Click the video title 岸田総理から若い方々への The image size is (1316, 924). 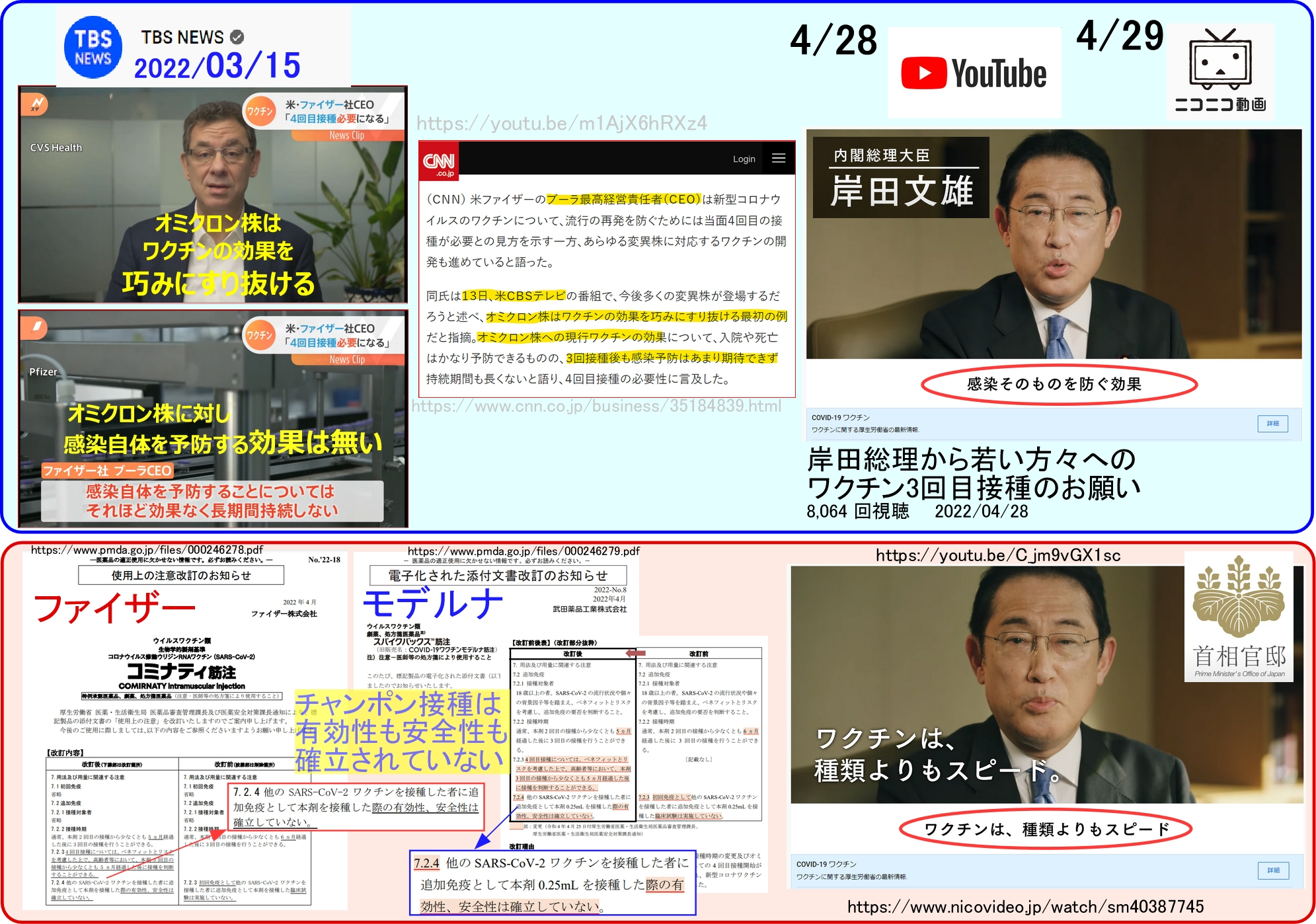click(972, 459)
